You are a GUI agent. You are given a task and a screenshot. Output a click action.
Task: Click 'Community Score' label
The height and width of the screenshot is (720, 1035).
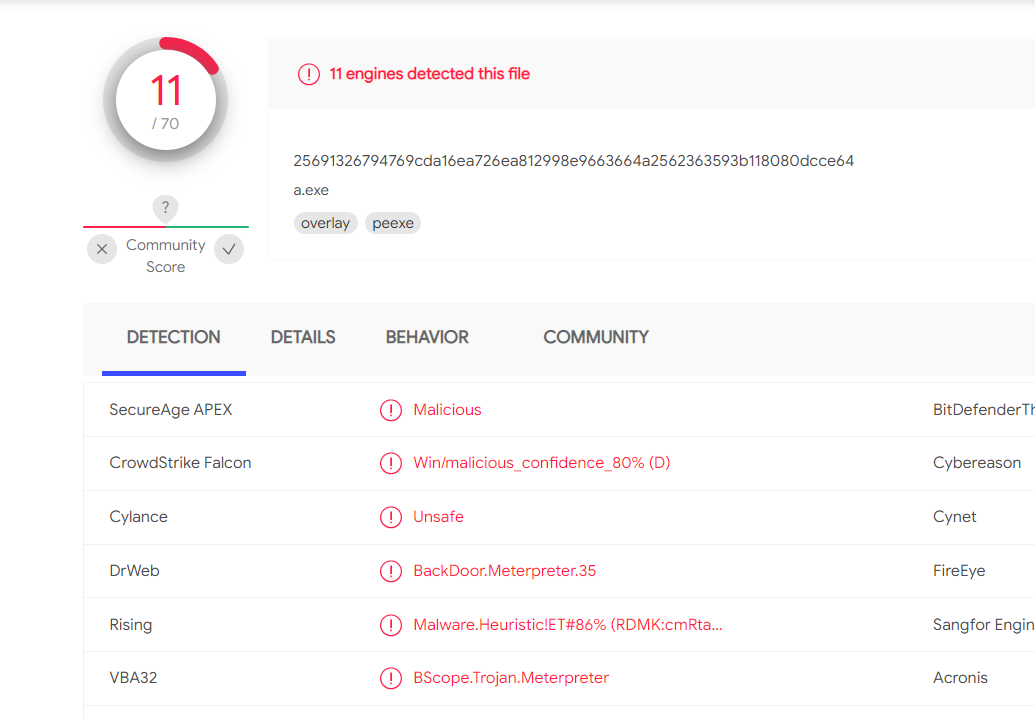click(x=166, y=256)
